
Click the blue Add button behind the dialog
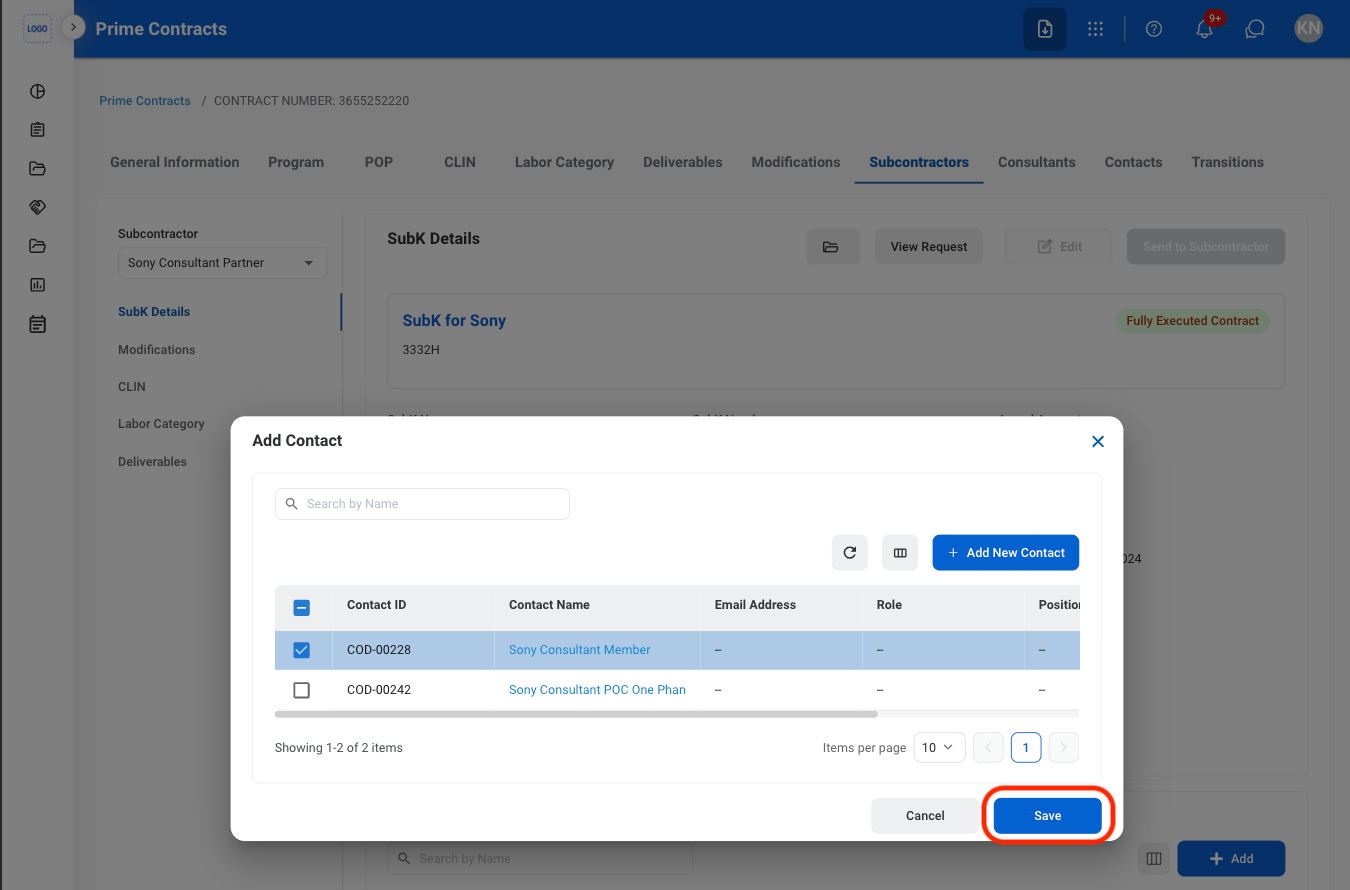click(1231, 858)
